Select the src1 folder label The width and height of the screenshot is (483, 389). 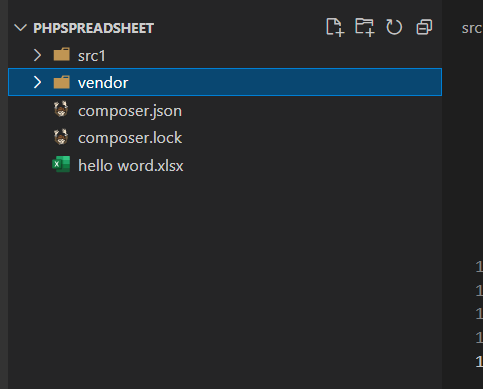pos(92,56)
